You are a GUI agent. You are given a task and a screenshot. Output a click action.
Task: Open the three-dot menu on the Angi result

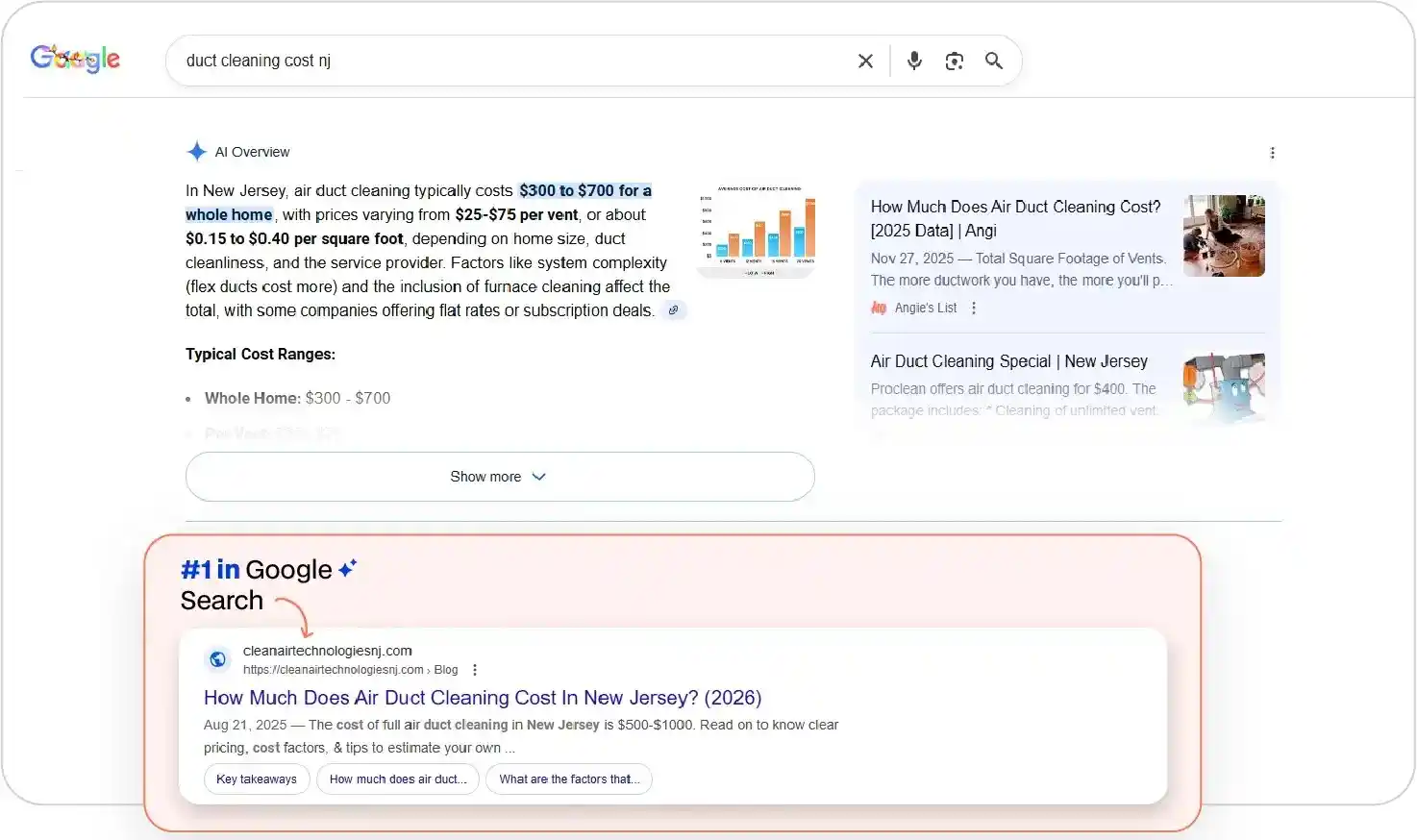pos(974,308)
